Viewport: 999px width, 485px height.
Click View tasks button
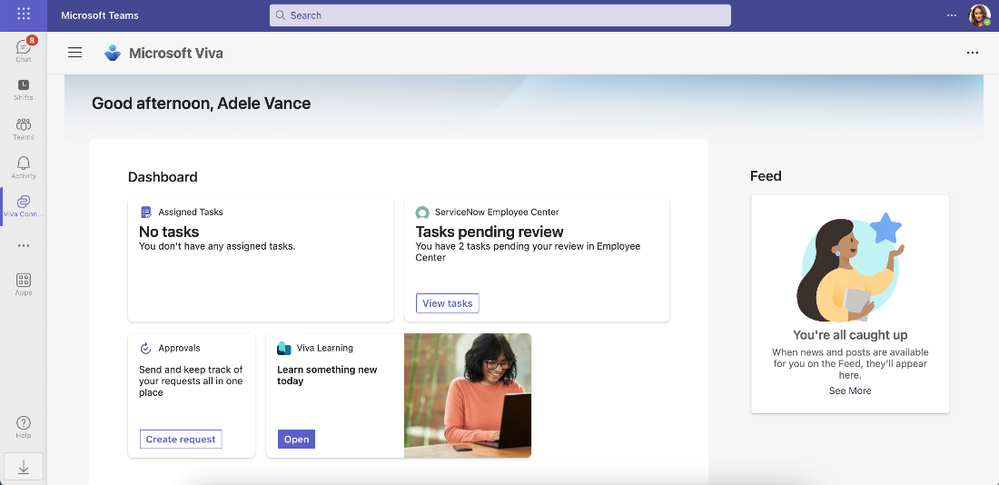coord(447,303)
